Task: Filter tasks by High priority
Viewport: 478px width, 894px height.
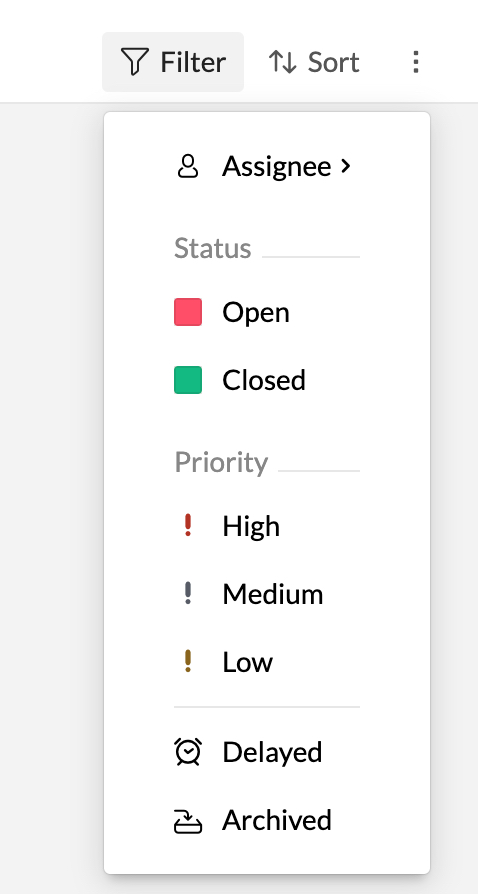Action: coord(267,525)
